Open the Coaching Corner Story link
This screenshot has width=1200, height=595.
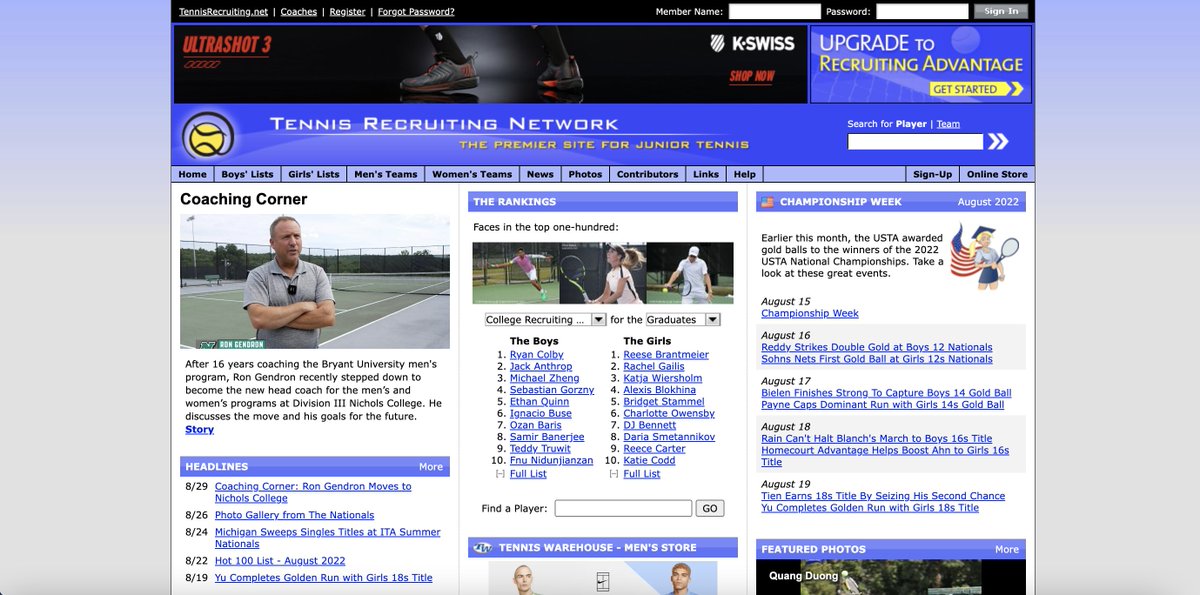[x=199, y=429]
